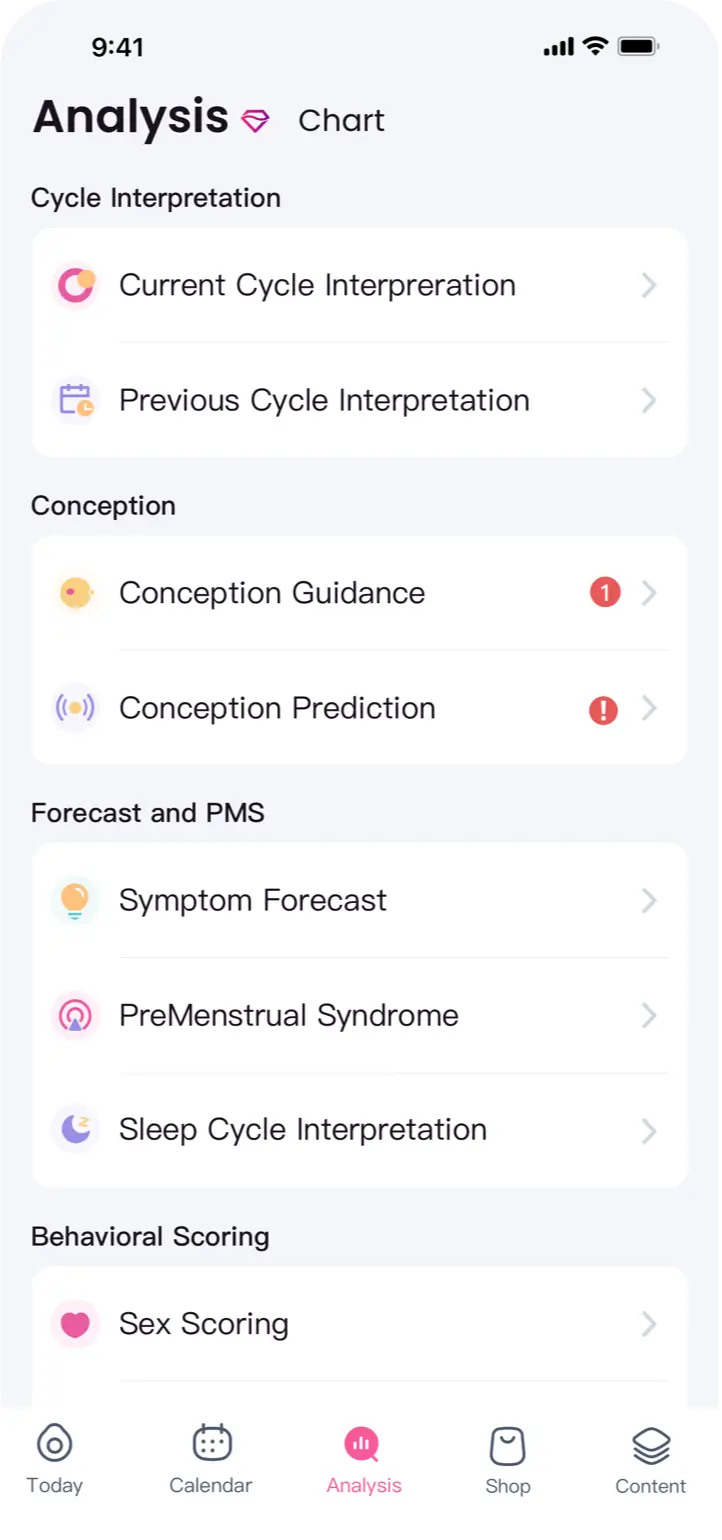Image resolution: width=722 pixels, height=1540 pixels.
Task: Select the Conception Guidance egg icon
Action: 75,593
